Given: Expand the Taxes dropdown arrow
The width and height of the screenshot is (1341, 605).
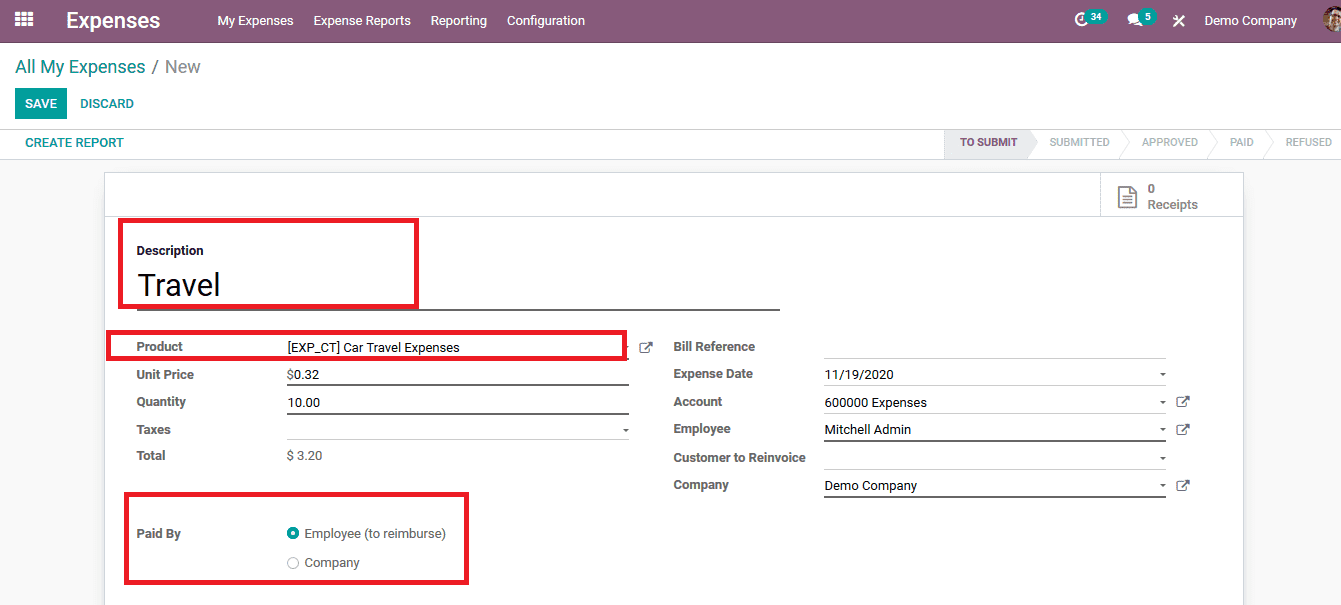Looking at the screenshot, I should tap(625, 430).
